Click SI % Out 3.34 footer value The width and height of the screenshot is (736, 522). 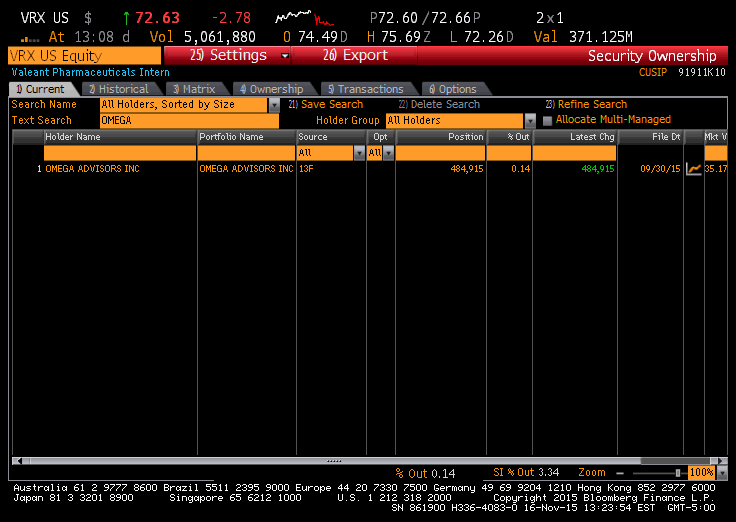coord(526,473)
